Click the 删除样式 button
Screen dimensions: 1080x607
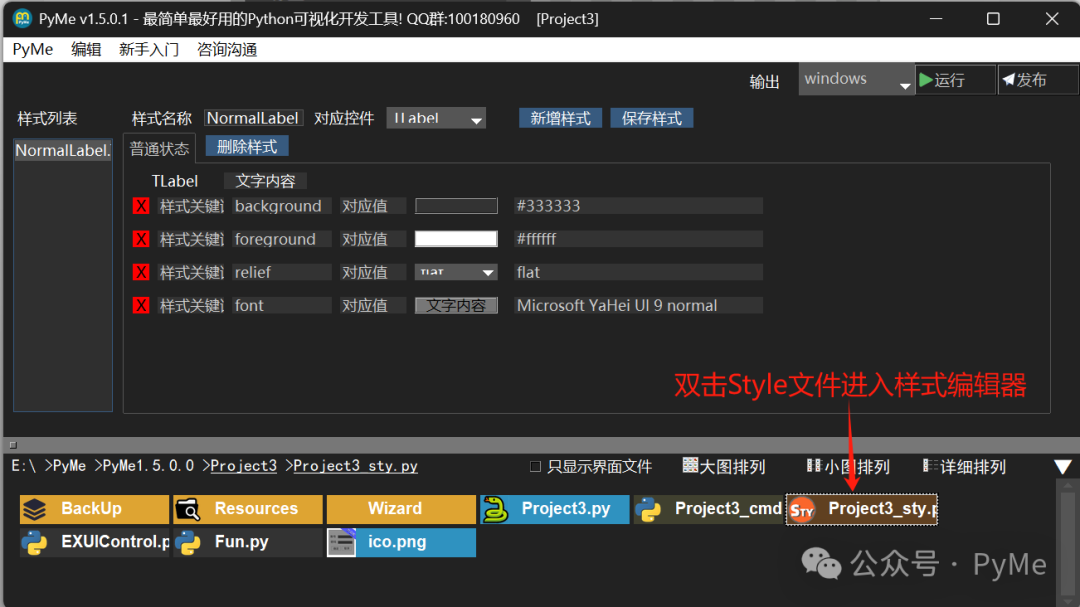click(x=247, y=147)
